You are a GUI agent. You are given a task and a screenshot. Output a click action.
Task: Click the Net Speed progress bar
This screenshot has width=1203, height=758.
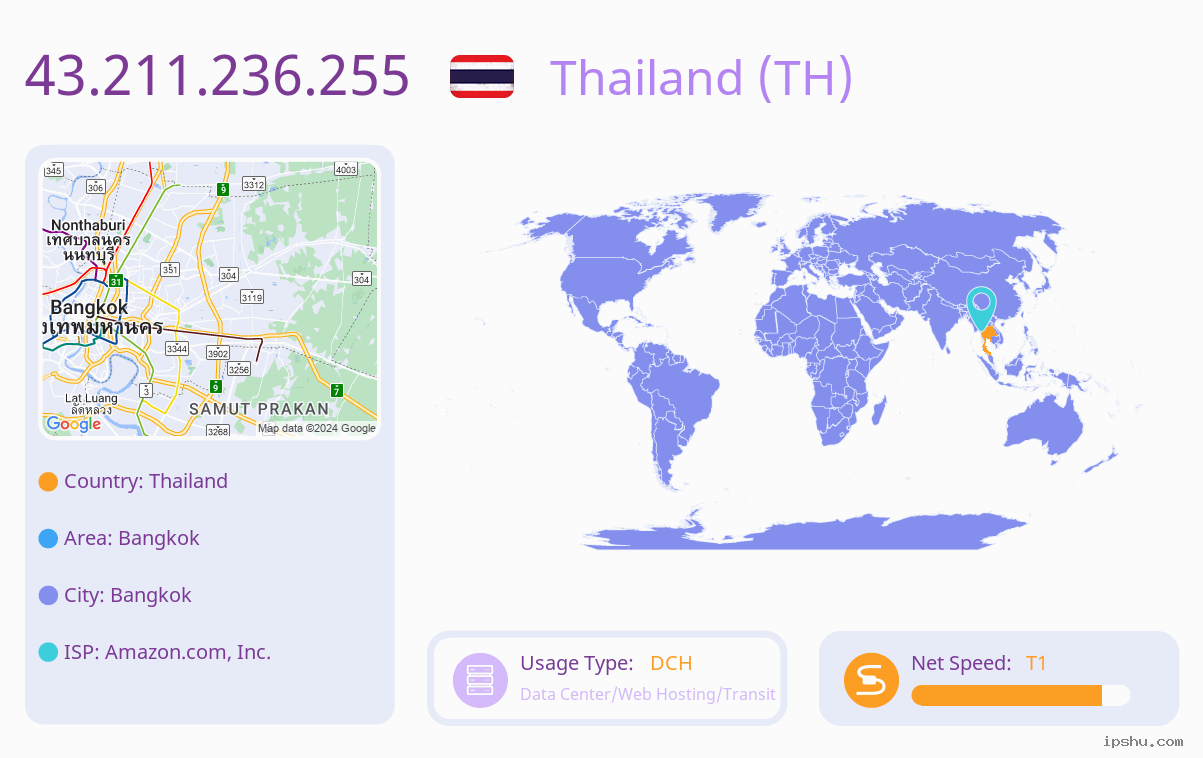[1021, 695]
